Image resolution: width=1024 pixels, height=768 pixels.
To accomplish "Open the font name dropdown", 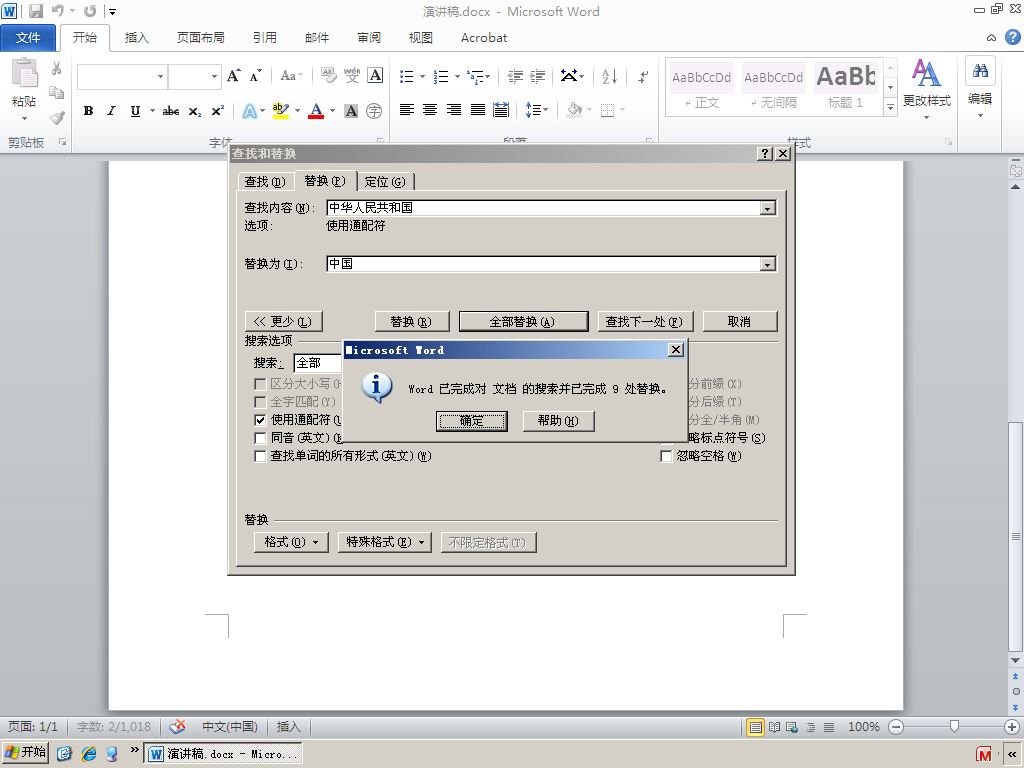I will tap(160, 76).
